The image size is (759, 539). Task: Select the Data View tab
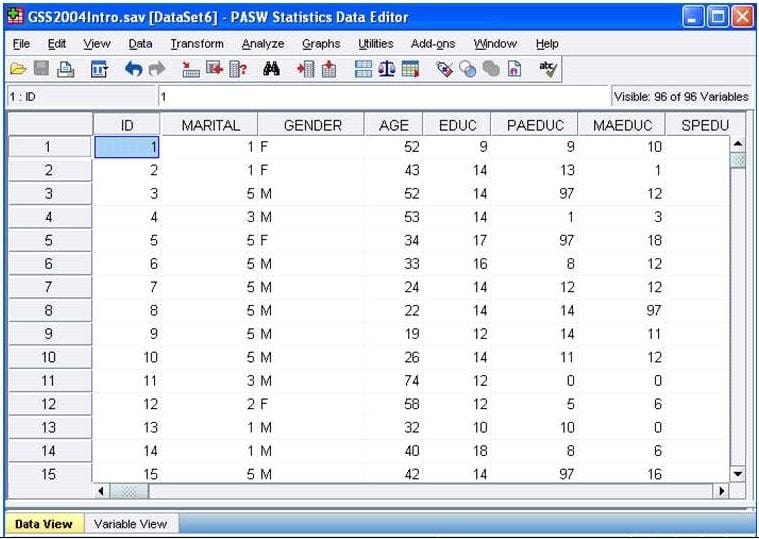click(44, 524)
